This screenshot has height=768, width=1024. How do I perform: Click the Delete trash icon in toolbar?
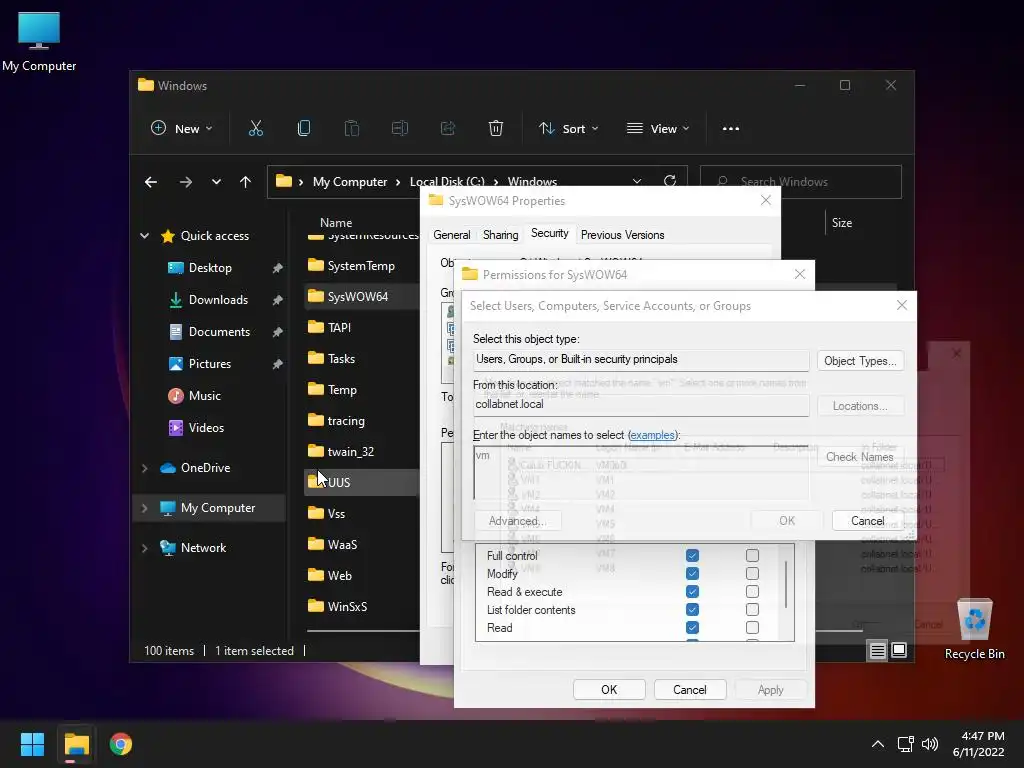[496, 129]
